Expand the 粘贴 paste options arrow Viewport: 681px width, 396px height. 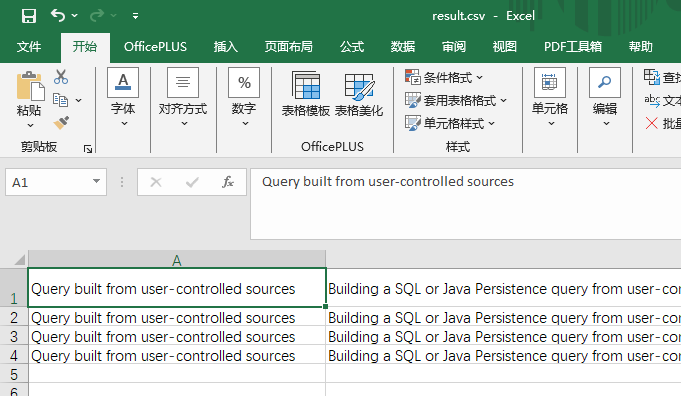[30, 125]
